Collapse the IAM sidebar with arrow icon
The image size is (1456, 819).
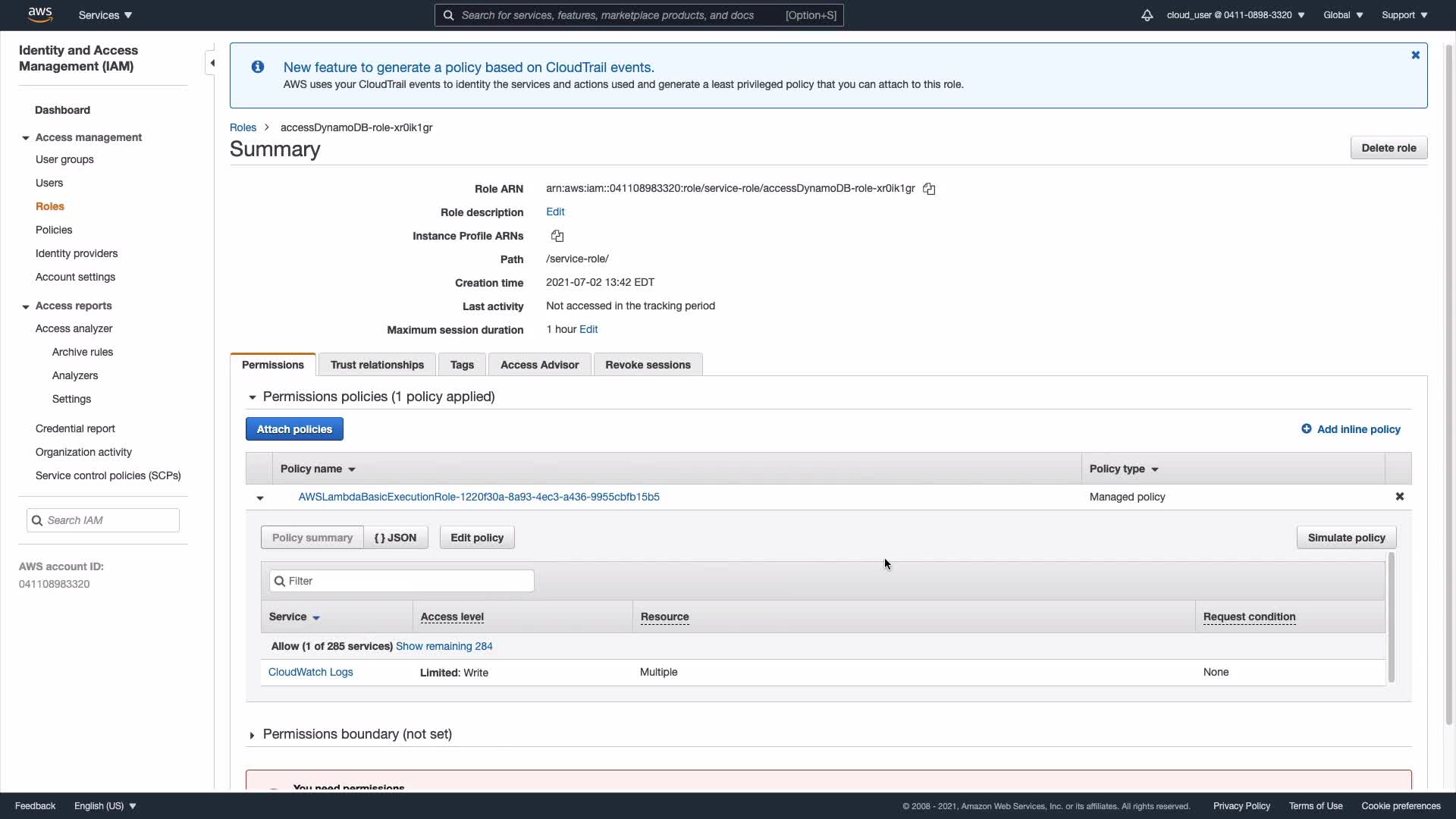pos(212,63)
